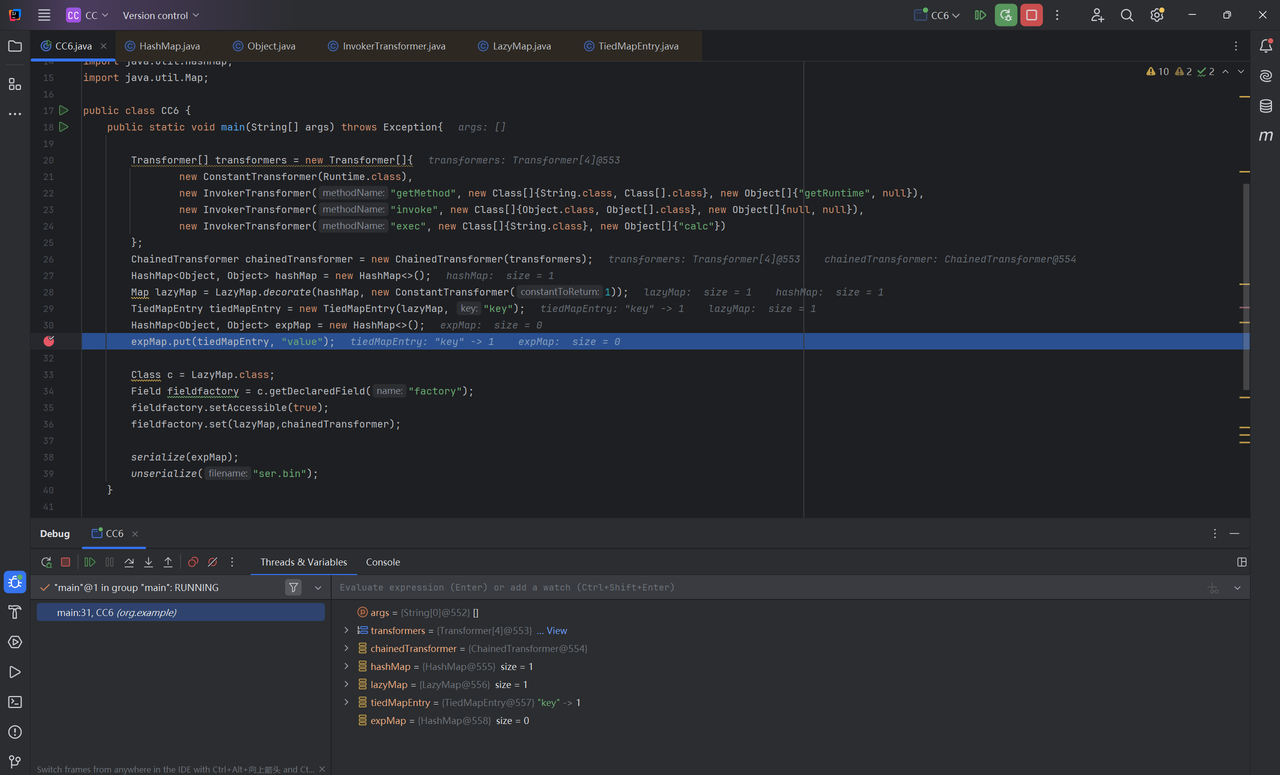
Task: Open the Maven tool window
Action: pos(1266,136)
